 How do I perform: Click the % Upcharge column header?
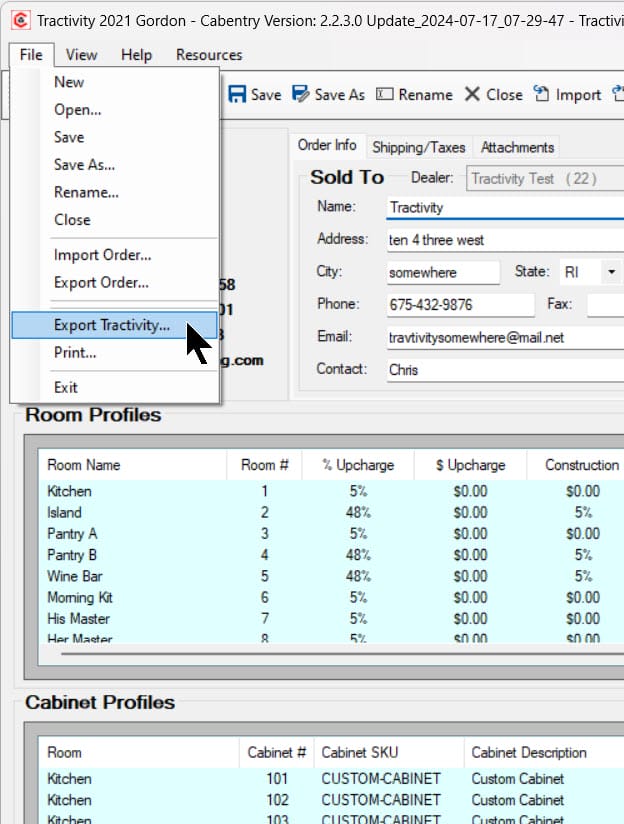(x=358, y=465)
